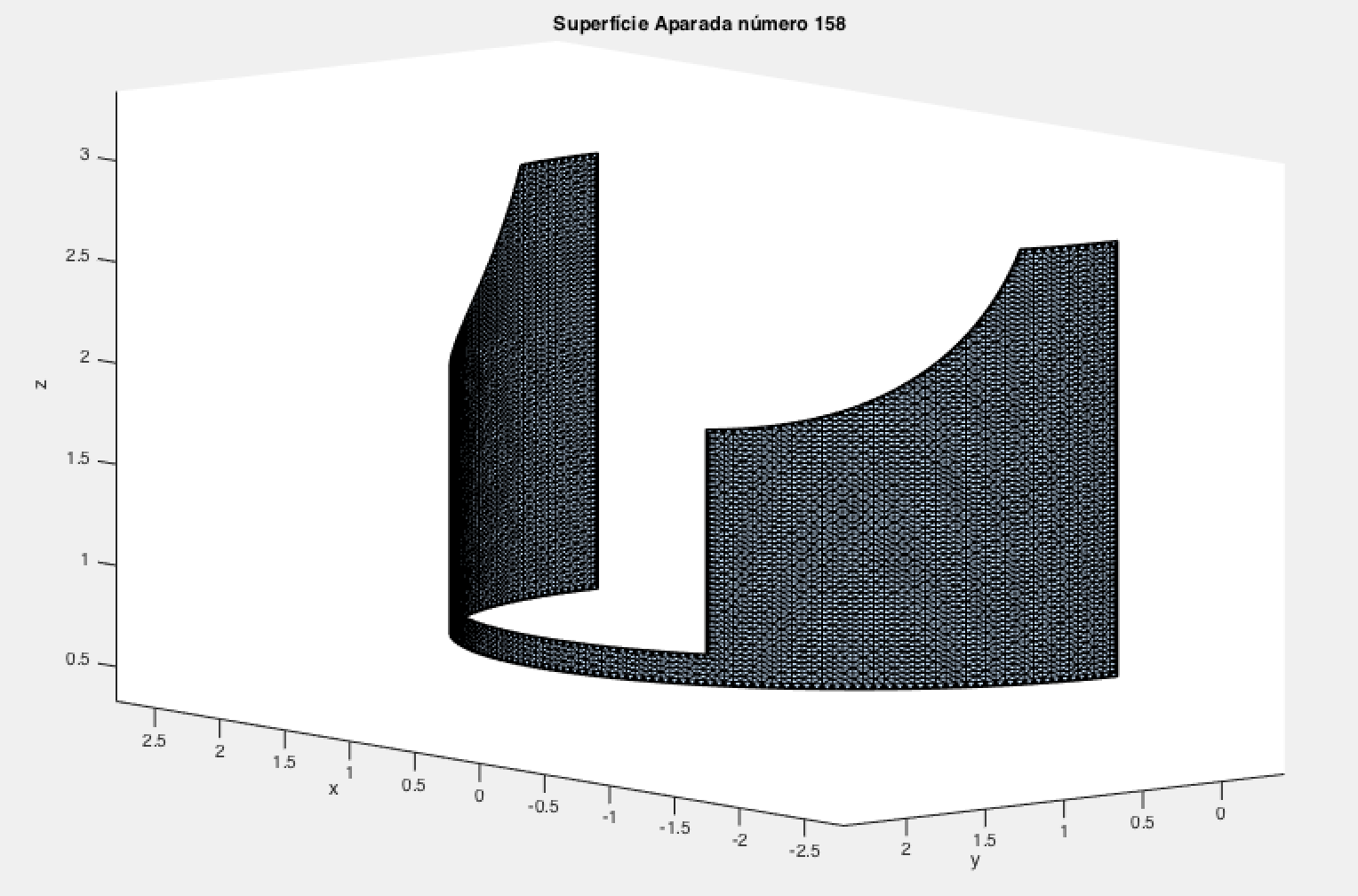Click x-axis tick label 0
This screenshot has width=1358, height=896.
[479, 796]
